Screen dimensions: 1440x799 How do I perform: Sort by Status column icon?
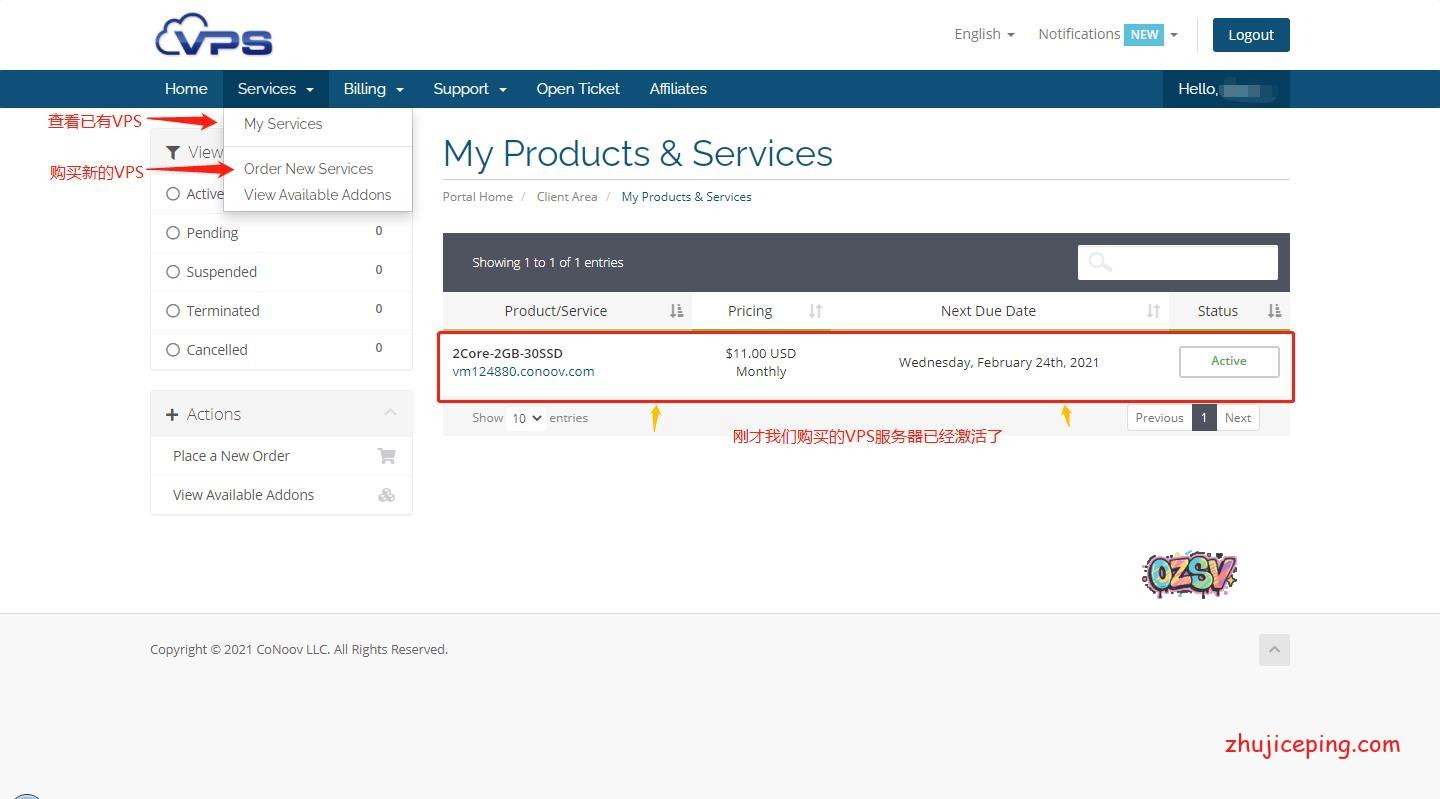pyautogui.click(x=1274, y=311)
